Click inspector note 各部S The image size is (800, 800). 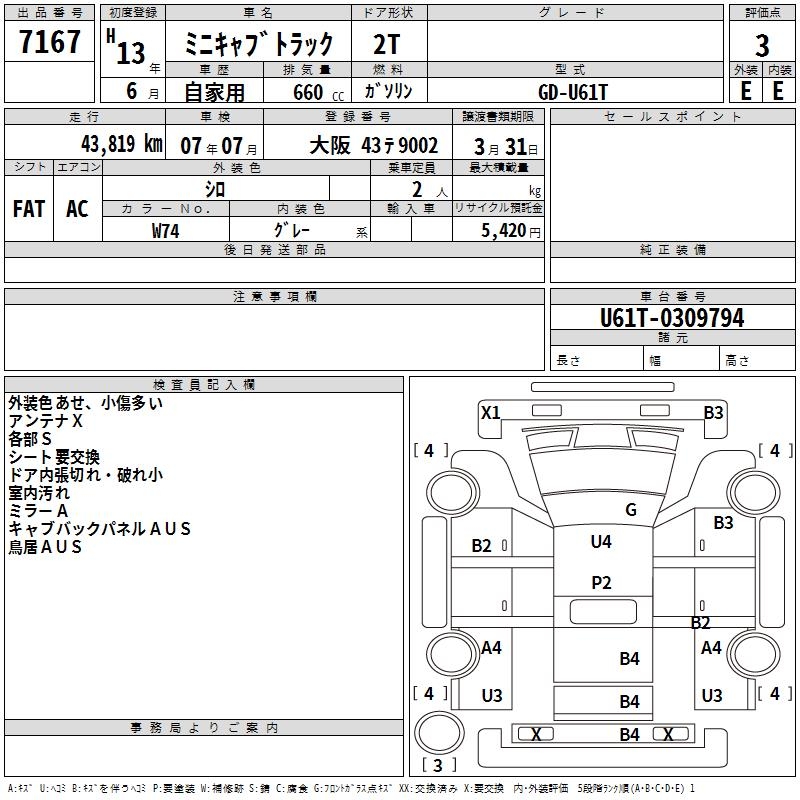(x=30, y=439)
